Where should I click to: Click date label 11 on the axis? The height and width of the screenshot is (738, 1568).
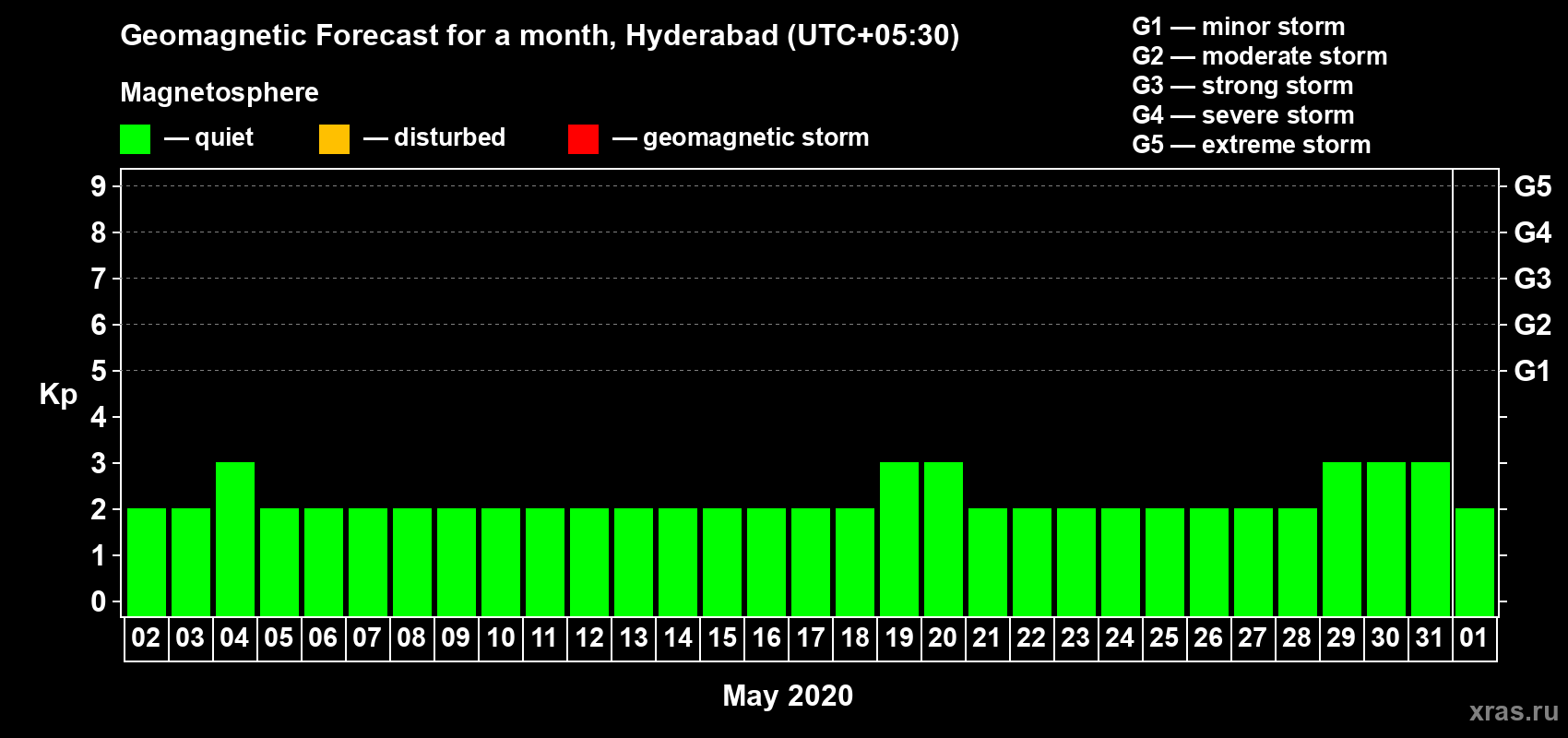(544, 637)
